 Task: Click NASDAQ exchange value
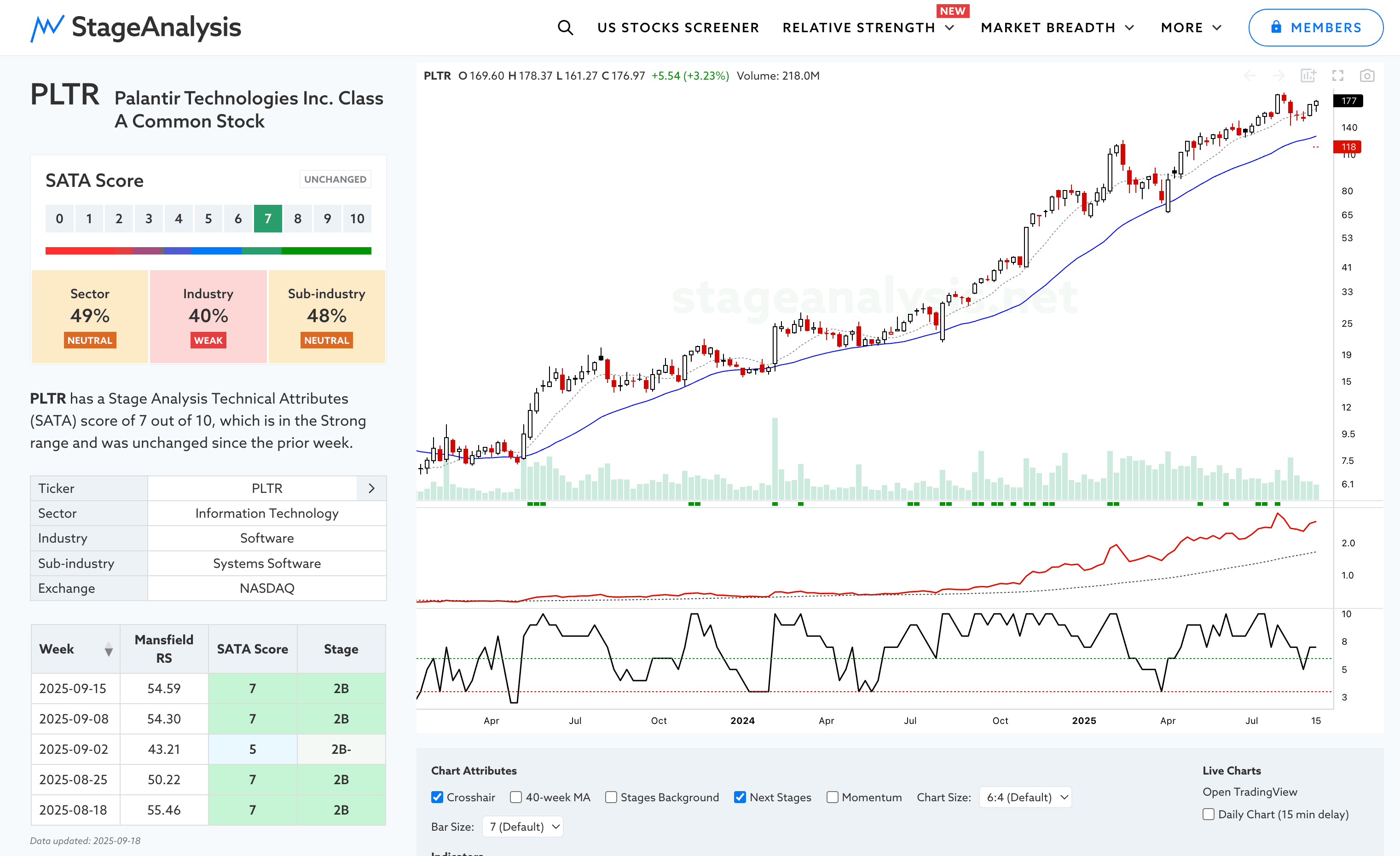(x=267, y=588)
